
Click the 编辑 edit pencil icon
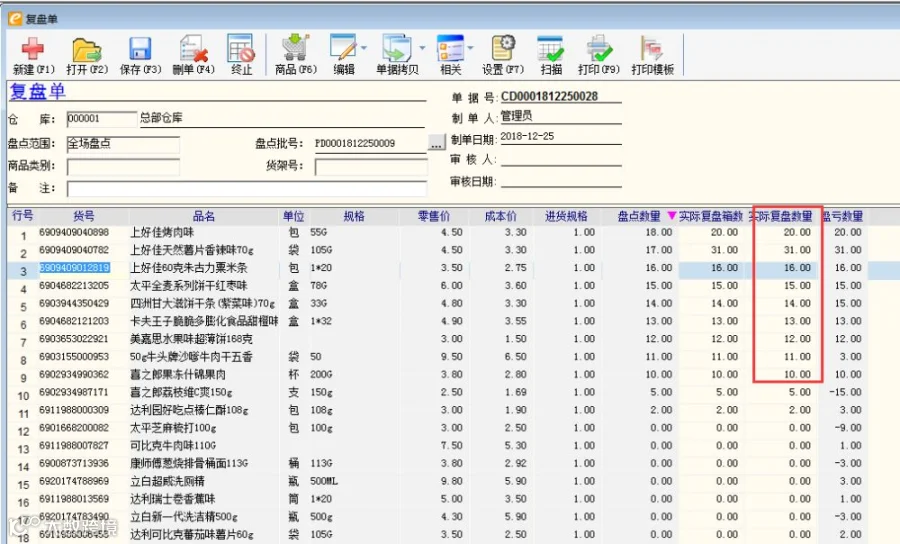point(343,48)
